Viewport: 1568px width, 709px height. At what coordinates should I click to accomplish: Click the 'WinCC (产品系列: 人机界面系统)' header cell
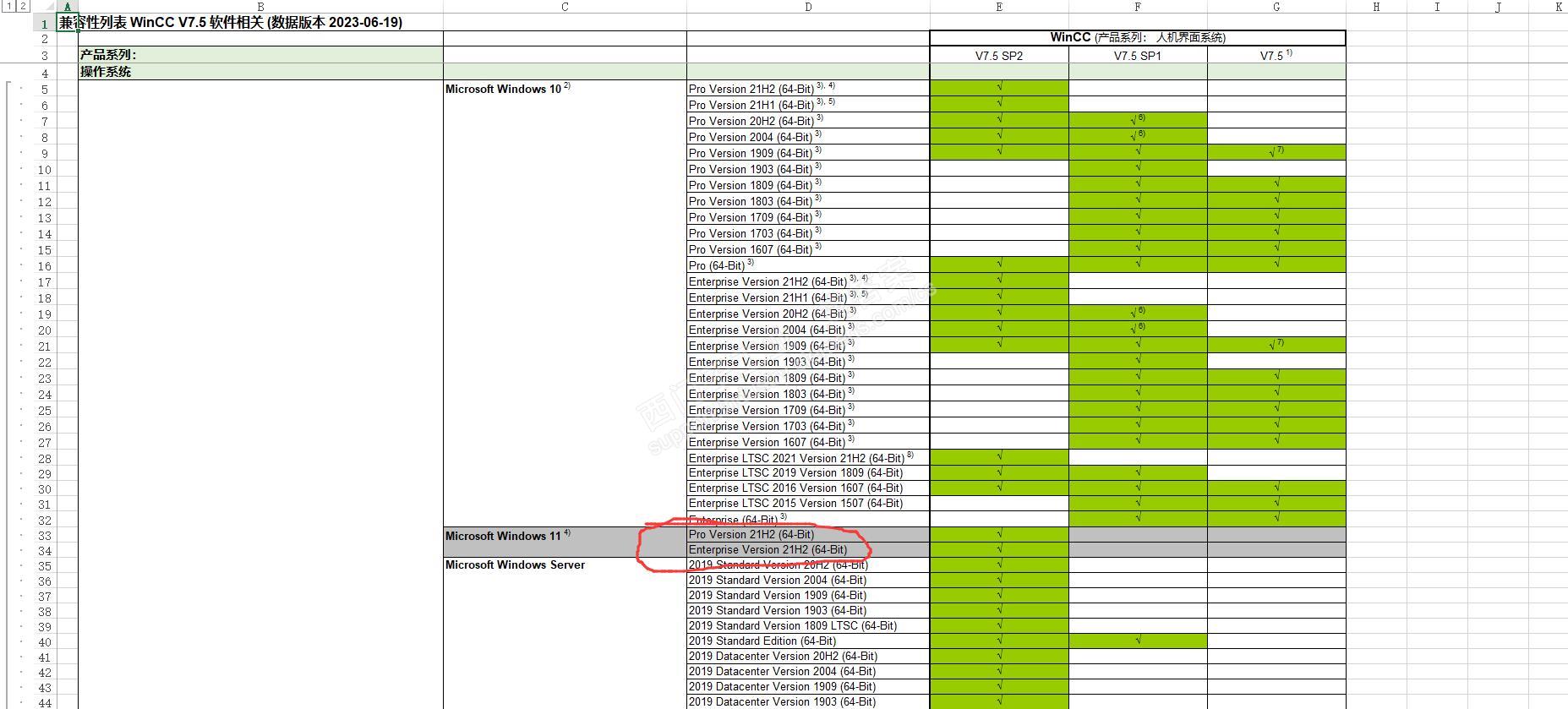tap(1138, 37)
